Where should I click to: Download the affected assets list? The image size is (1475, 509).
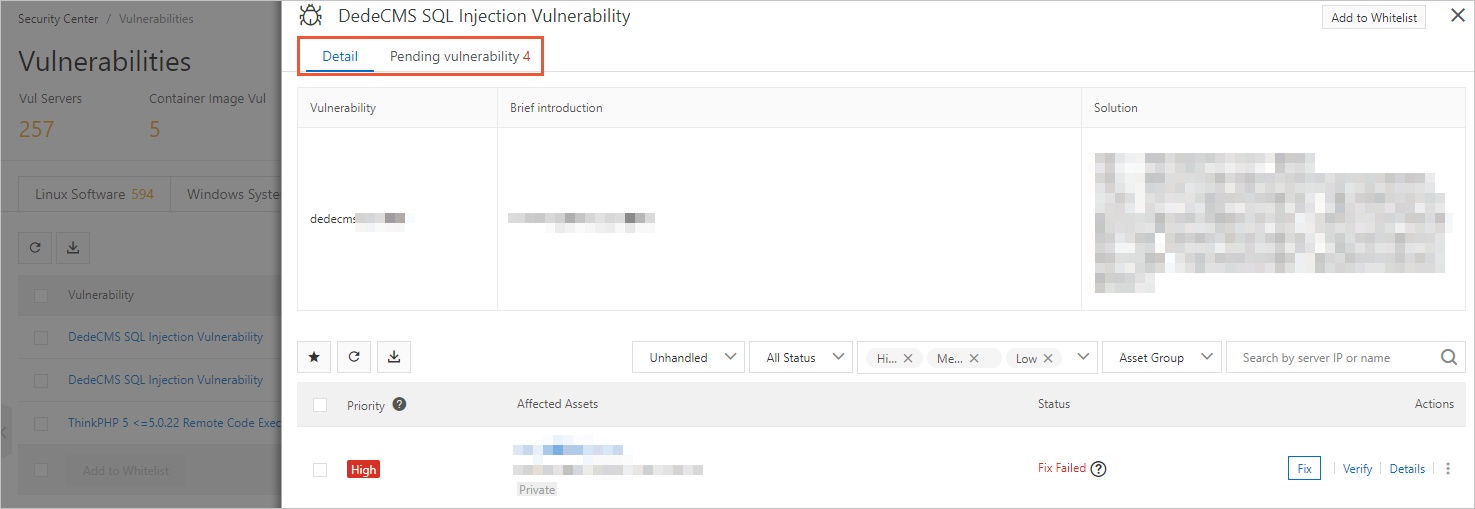[x=394, y=357]
